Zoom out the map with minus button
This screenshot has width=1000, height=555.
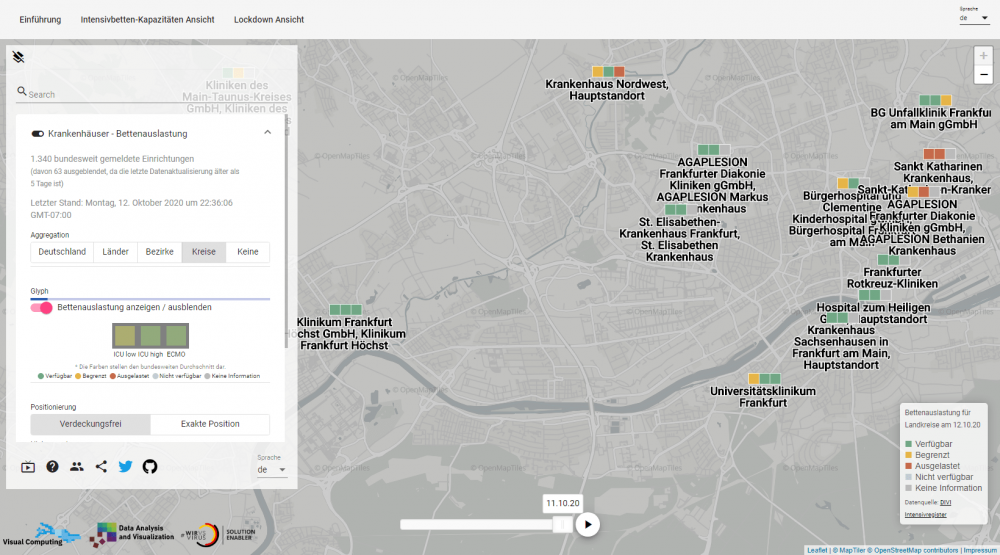(983, 75)
